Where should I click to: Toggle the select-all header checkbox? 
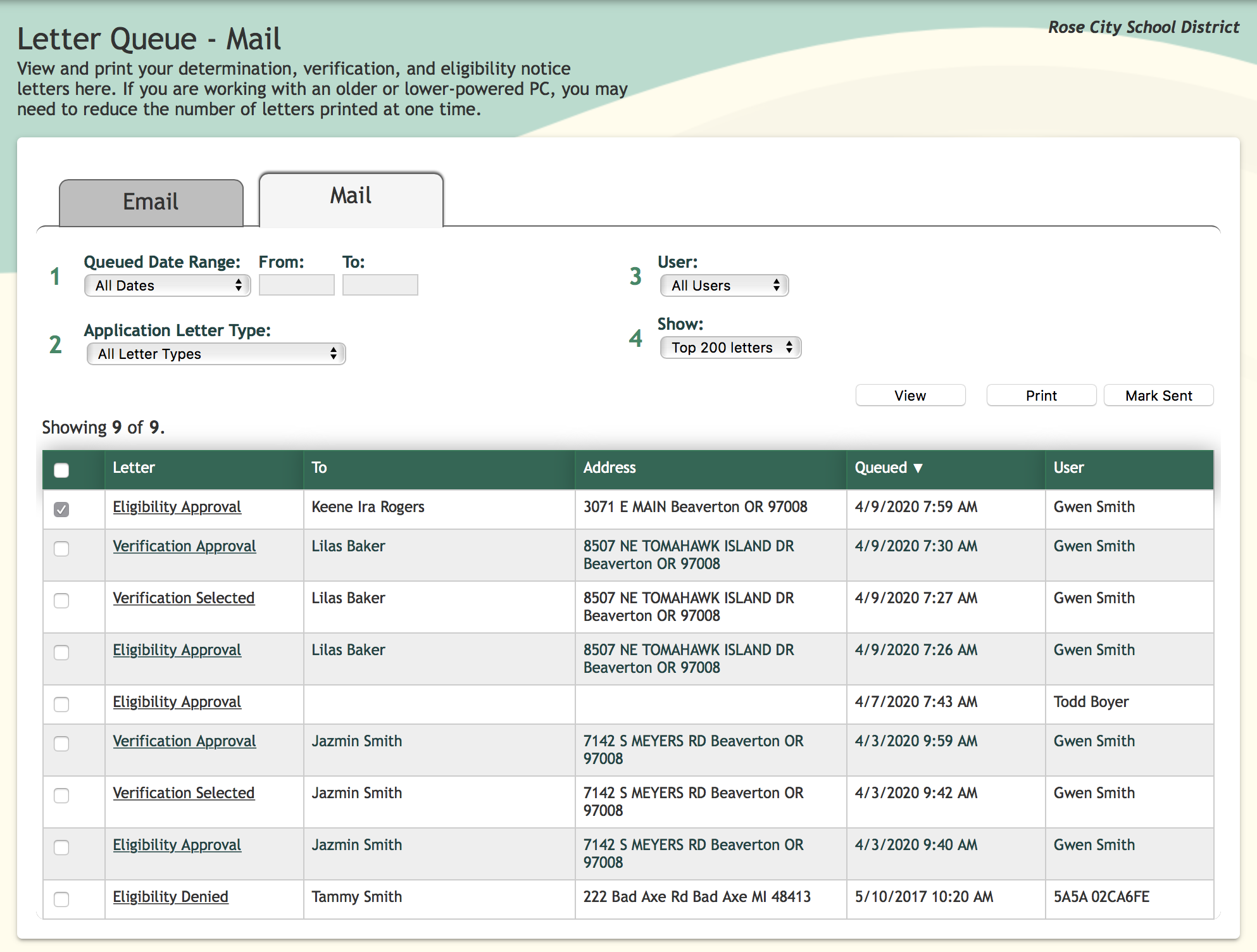click(61, 470)
